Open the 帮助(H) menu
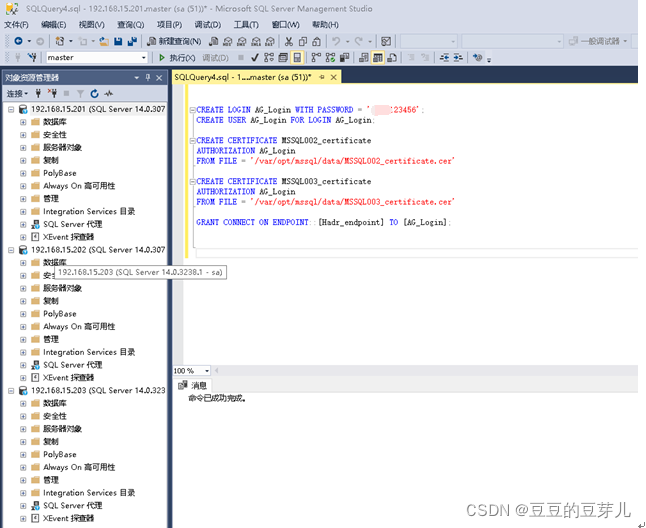The width and height of the screenshot is (646, 528). coord(325,25)
